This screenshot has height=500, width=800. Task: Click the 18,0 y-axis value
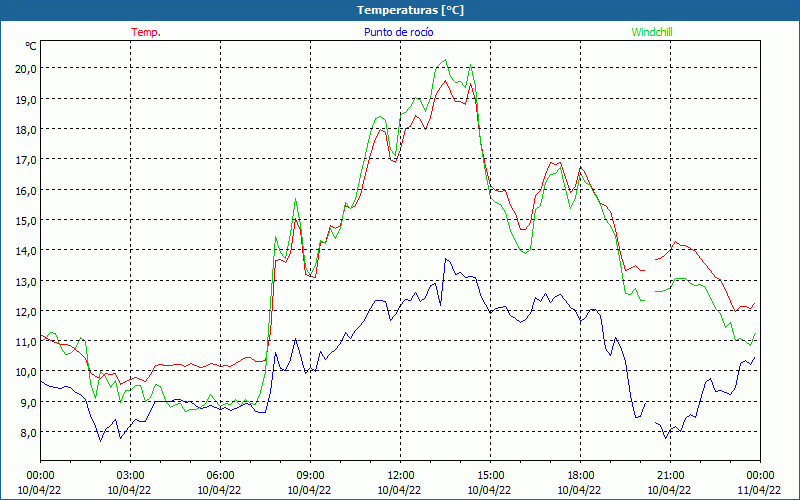26,130
